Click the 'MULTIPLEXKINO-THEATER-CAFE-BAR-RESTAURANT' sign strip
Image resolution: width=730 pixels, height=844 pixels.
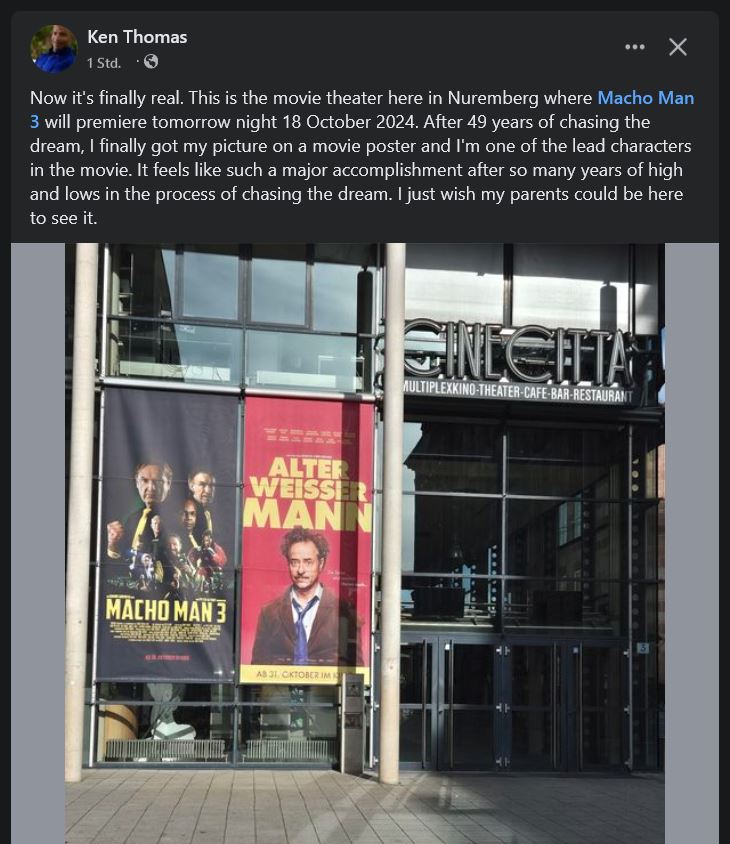tap(518, 393)
